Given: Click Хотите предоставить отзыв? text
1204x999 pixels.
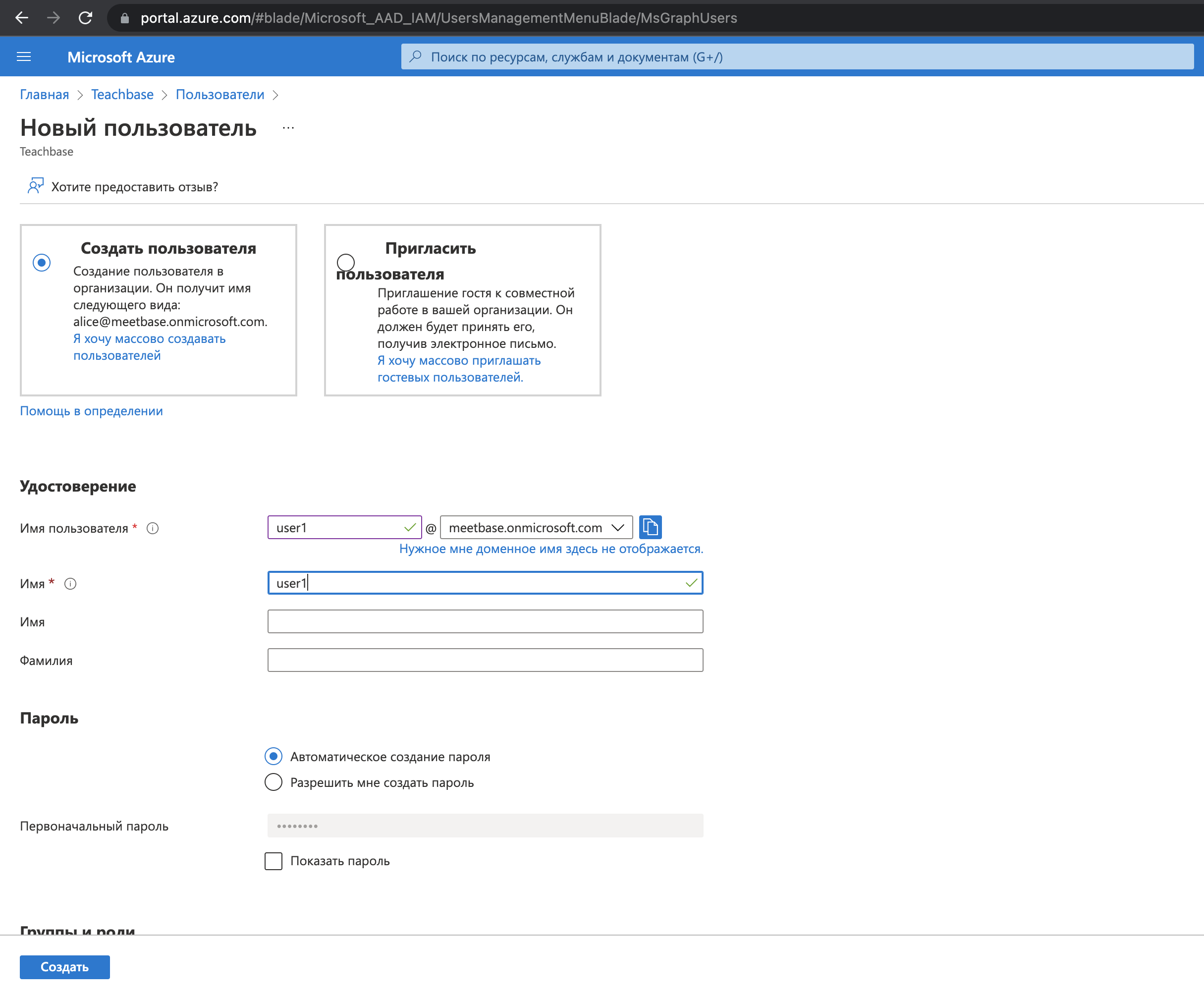Looking at the screenshot, I should pyautogui.click(x=135, y=187).
